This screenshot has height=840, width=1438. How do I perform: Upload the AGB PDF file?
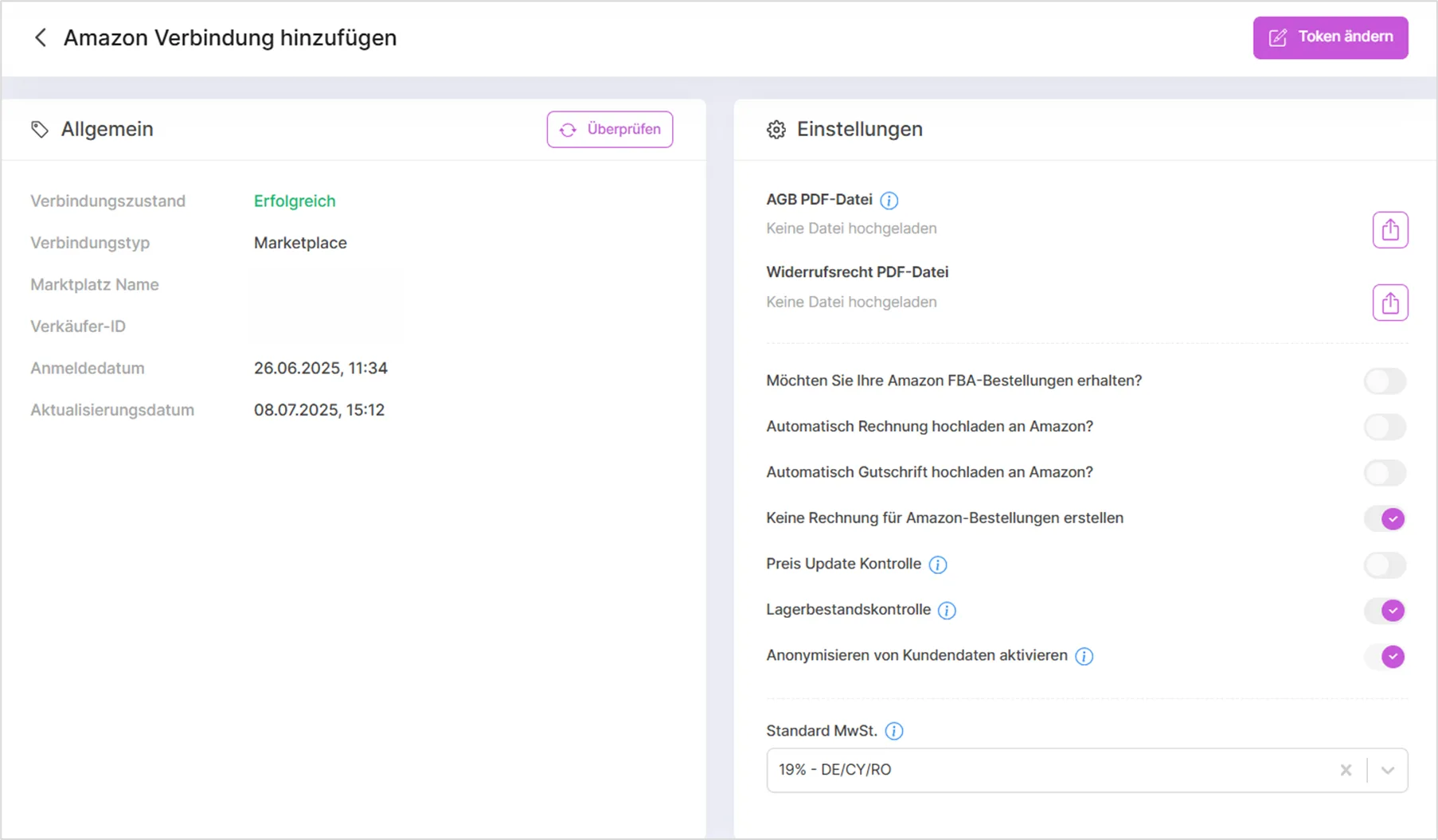pos(1390,230)
